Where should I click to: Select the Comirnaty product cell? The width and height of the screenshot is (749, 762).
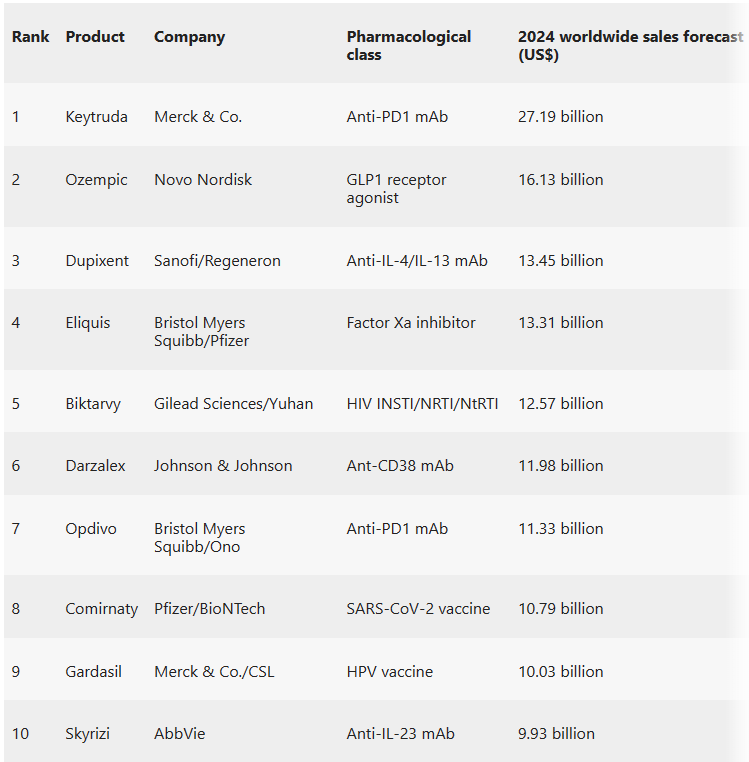pyautogui.click(x=102, y=609)
